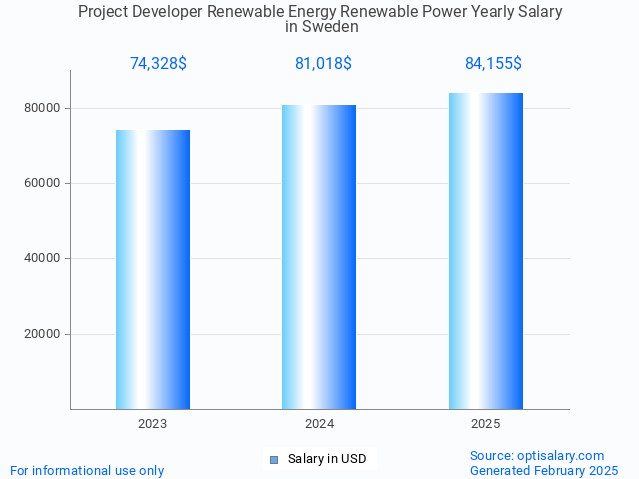Click the chart title text
This screenshot has width=639, height=479.
pos(320,19)
